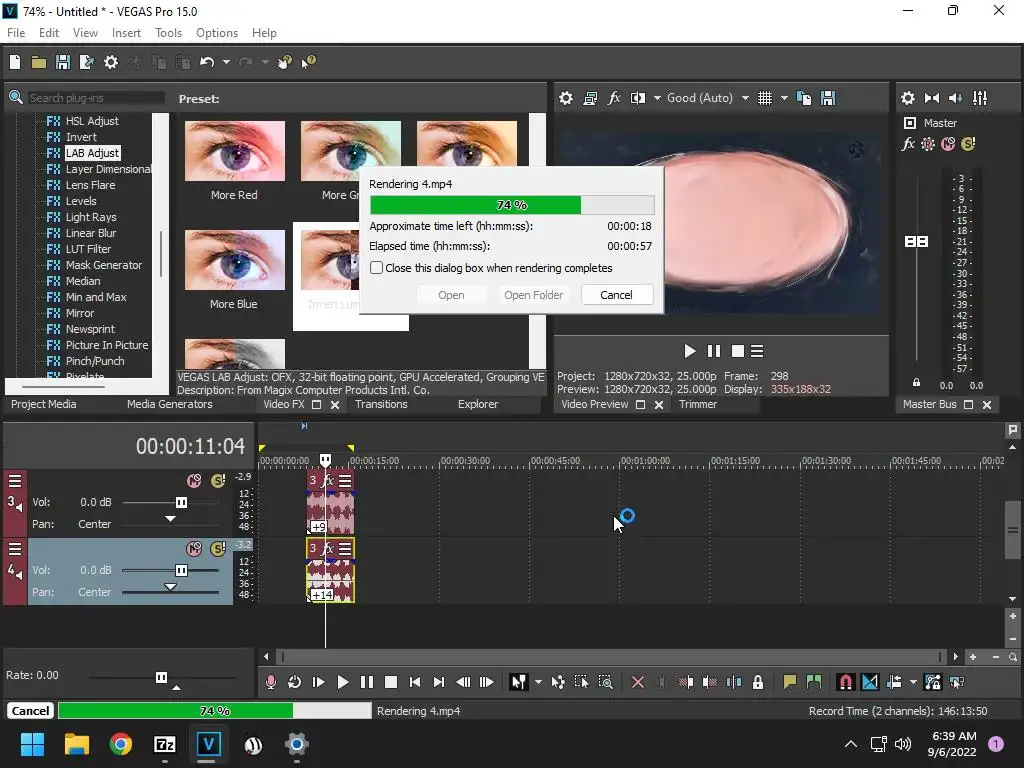Screen dimensions: 1024x768
Task: Open Project Properties gear in main toolbar
Action: (111, 62)
